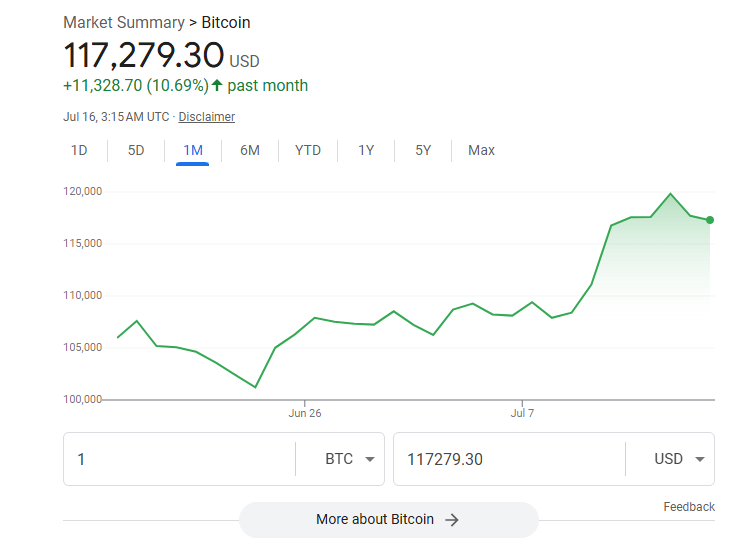Switch chart to 1Y range

point(366,151)
